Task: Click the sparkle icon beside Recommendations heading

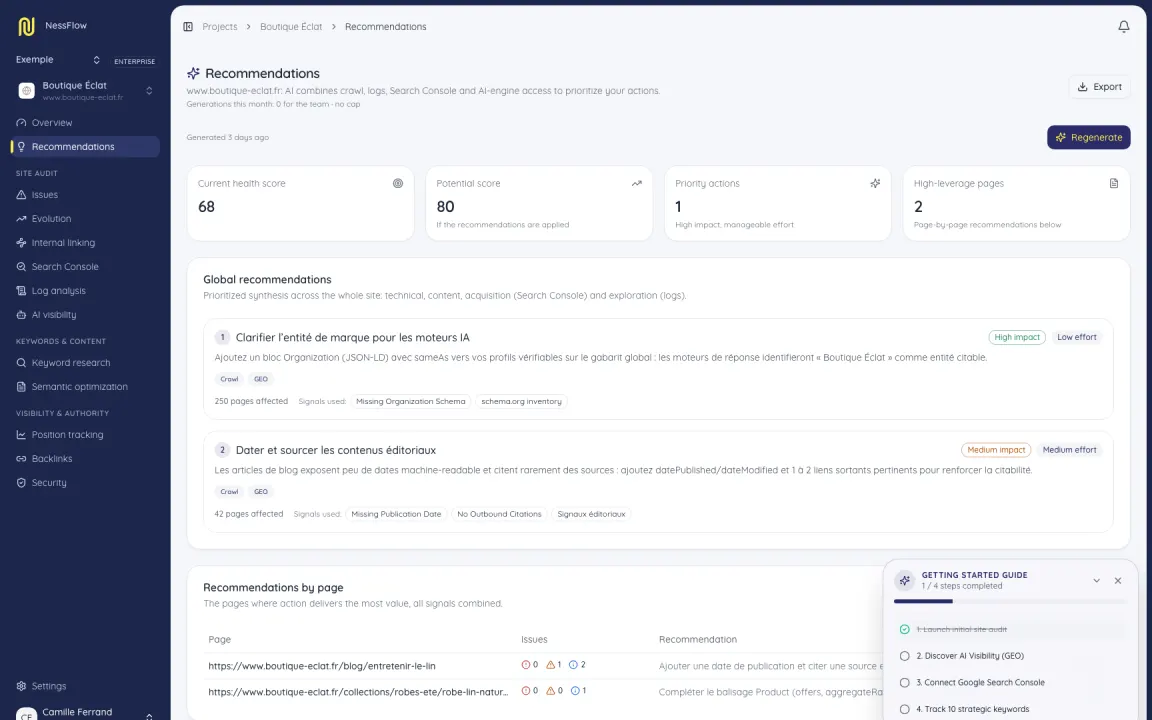Action: coord(193,73)
